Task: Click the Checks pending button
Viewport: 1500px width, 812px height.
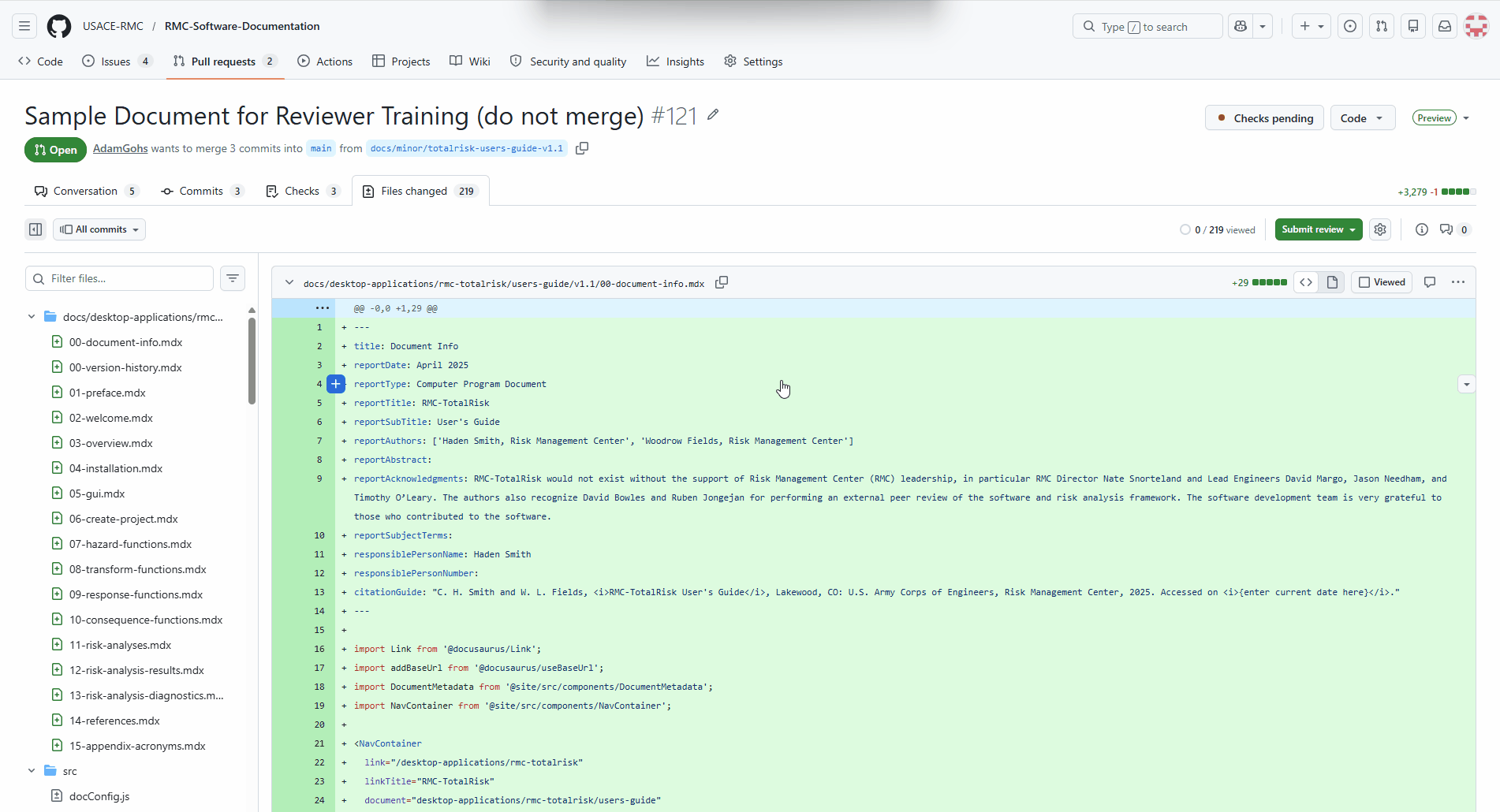Action: 1264,118
